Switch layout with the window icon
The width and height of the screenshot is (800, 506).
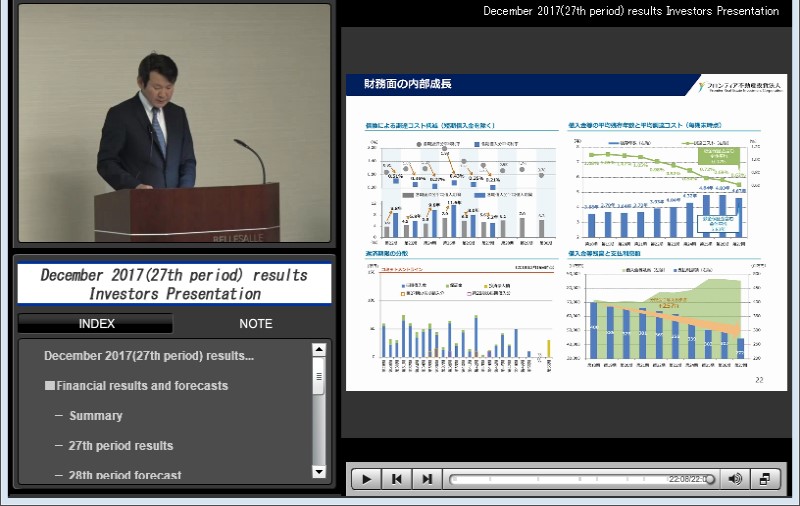[x=764, y=479]
